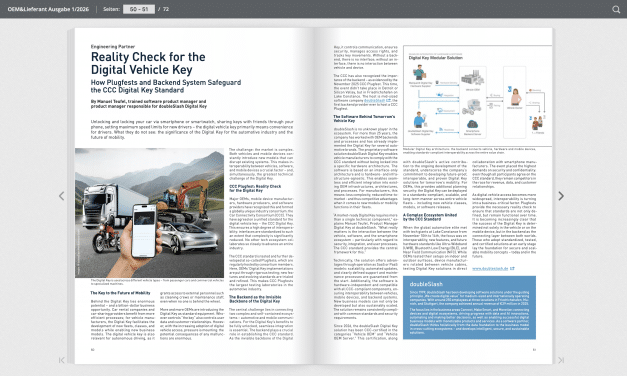Viewport: 627px width, 376px height.
Task: Click heading A Complex Ecosystem United
Action: coord(430,217)
